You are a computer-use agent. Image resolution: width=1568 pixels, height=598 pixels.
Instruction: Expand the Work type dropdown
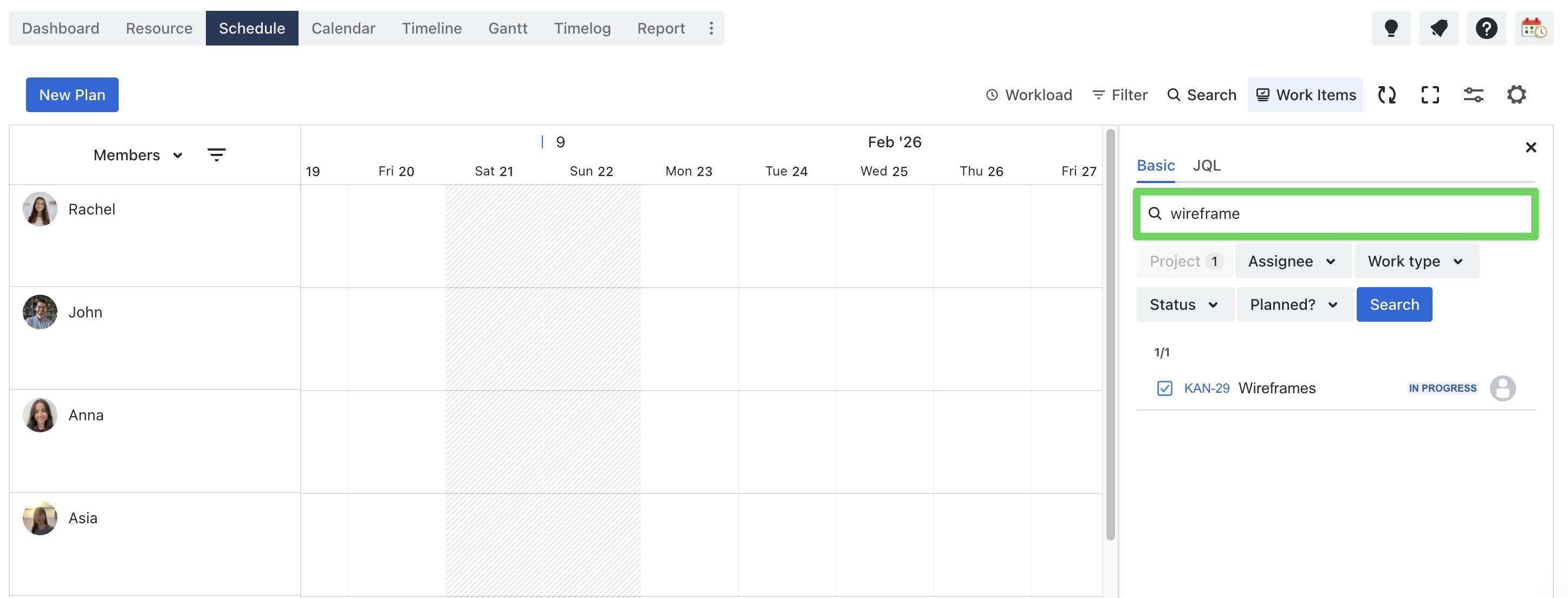click(x=1415, y=262)
